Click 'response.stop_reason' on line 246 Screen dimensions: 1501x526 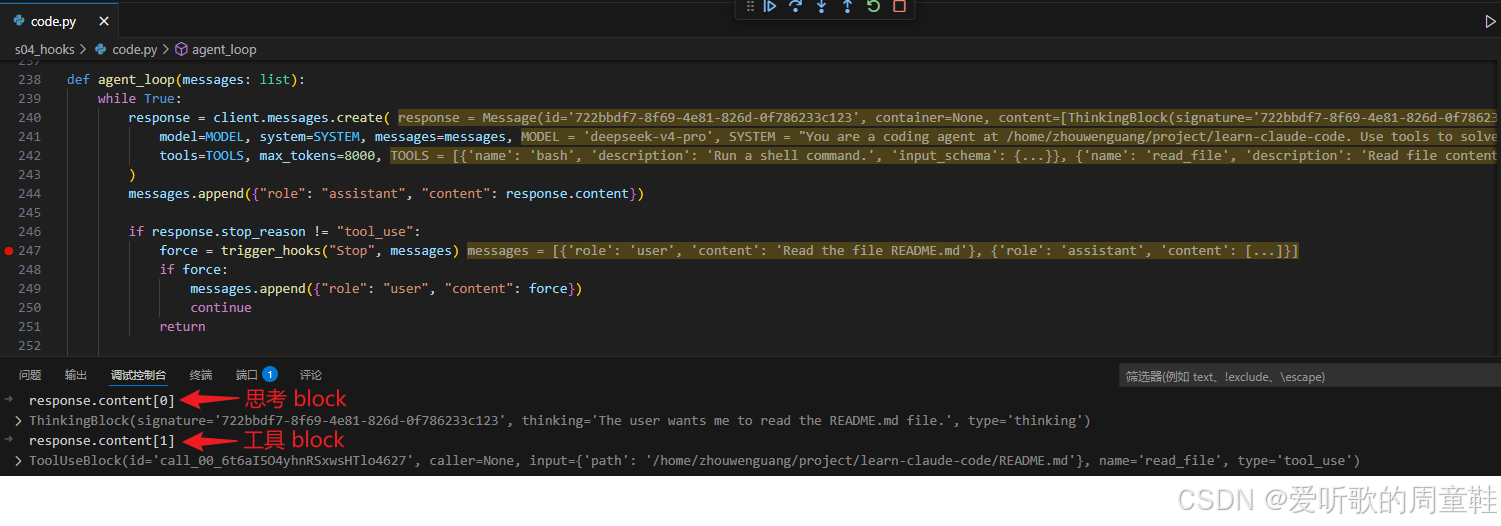pos(229,232)
